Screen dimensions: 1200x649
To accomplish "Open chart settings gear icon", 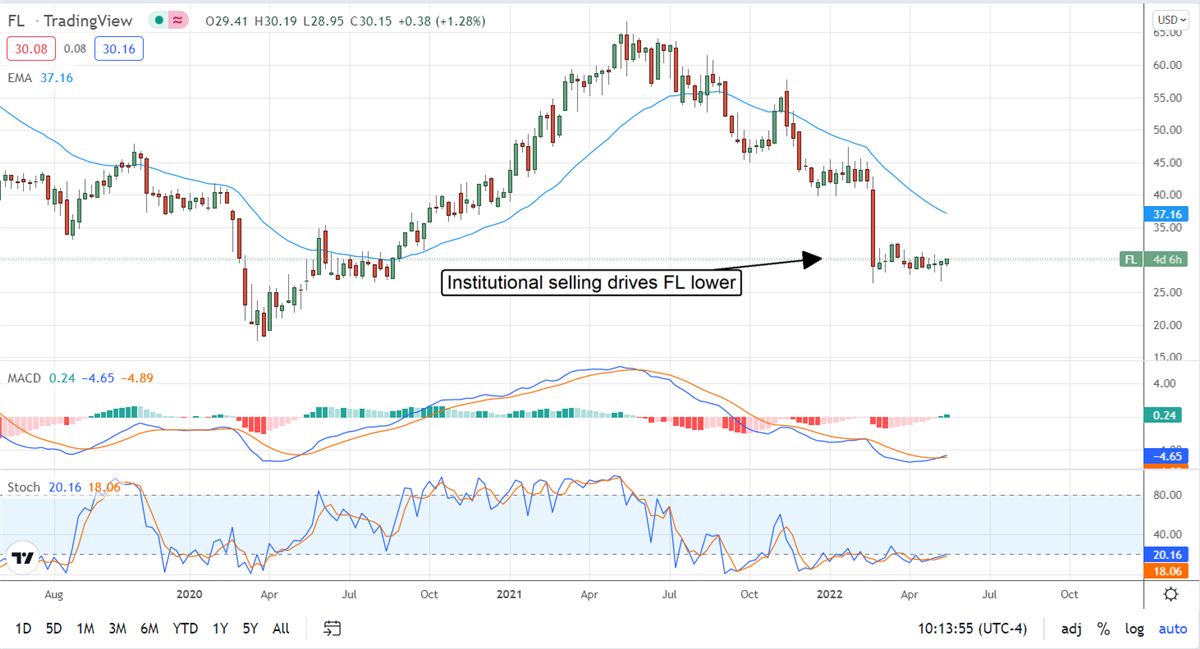I will point(1170,594).
